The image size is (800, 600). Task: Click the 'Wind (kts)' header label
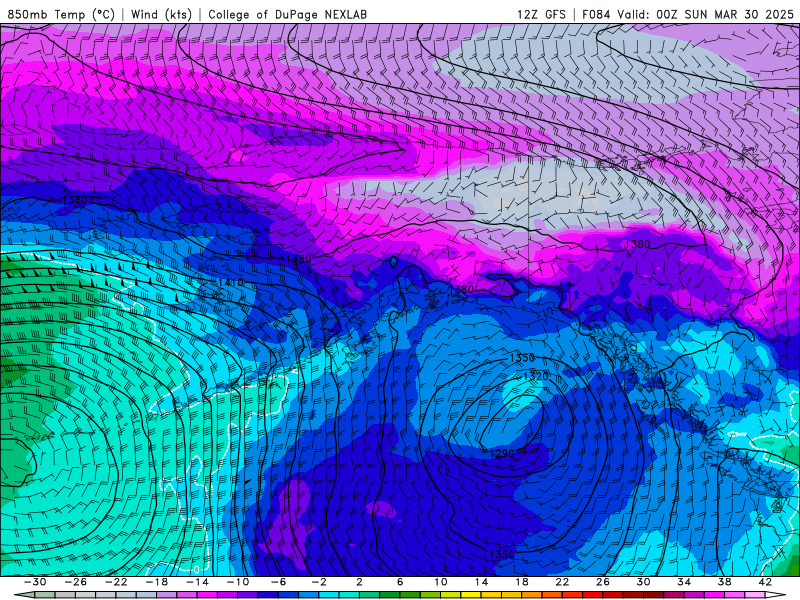click(161, 14)
